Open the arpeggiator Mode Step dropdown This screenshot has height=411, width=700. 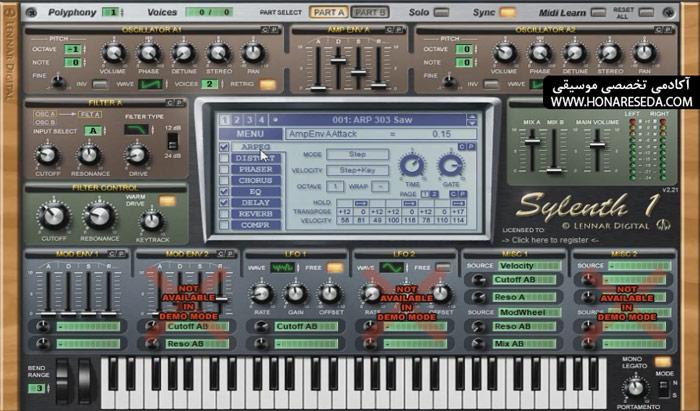(357, 154)
